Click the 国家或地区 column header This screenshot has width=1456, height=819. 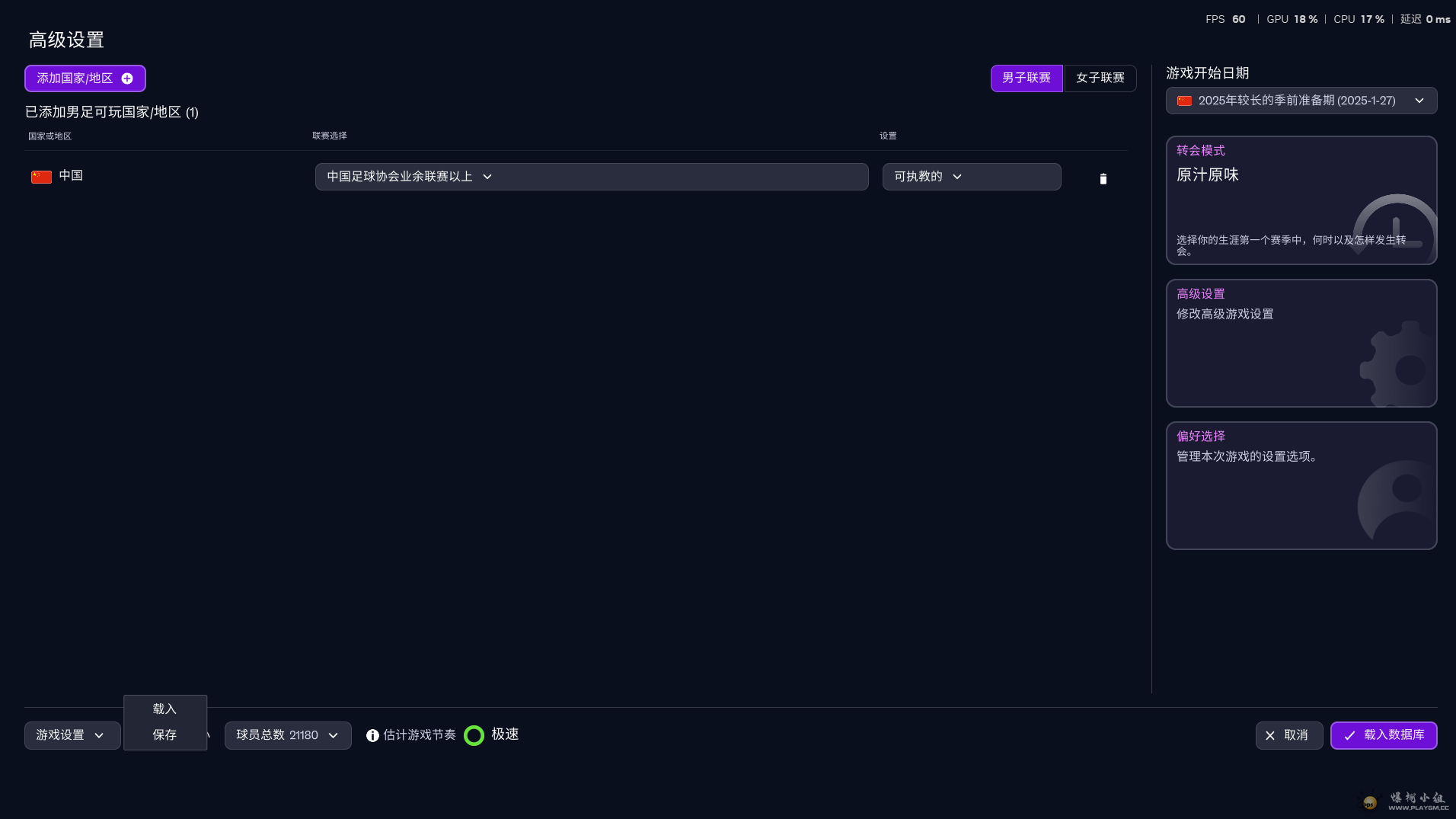pos(49,136)
